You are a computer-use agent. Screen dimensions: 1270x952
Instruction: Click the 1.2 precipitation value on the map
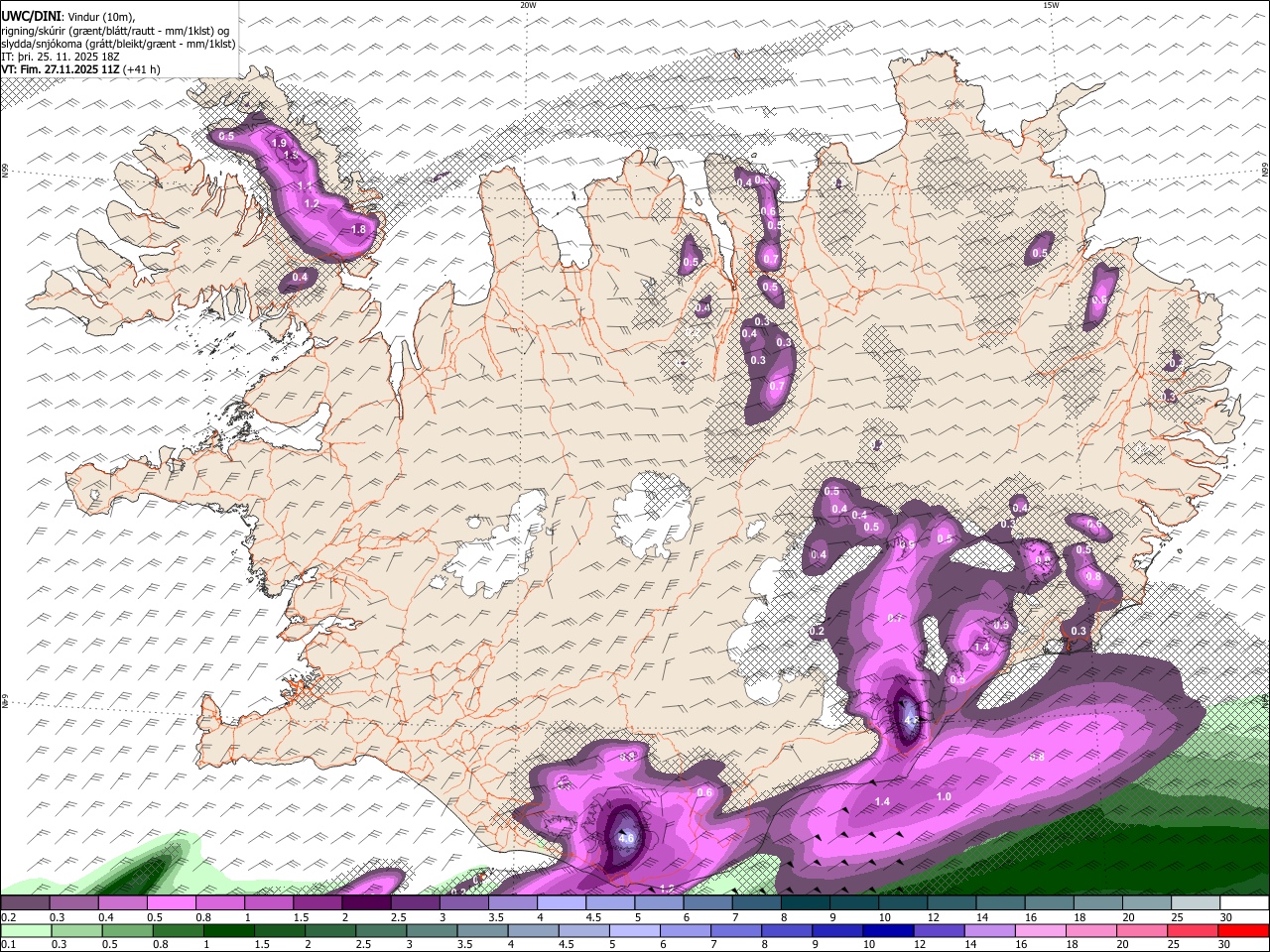312,203
